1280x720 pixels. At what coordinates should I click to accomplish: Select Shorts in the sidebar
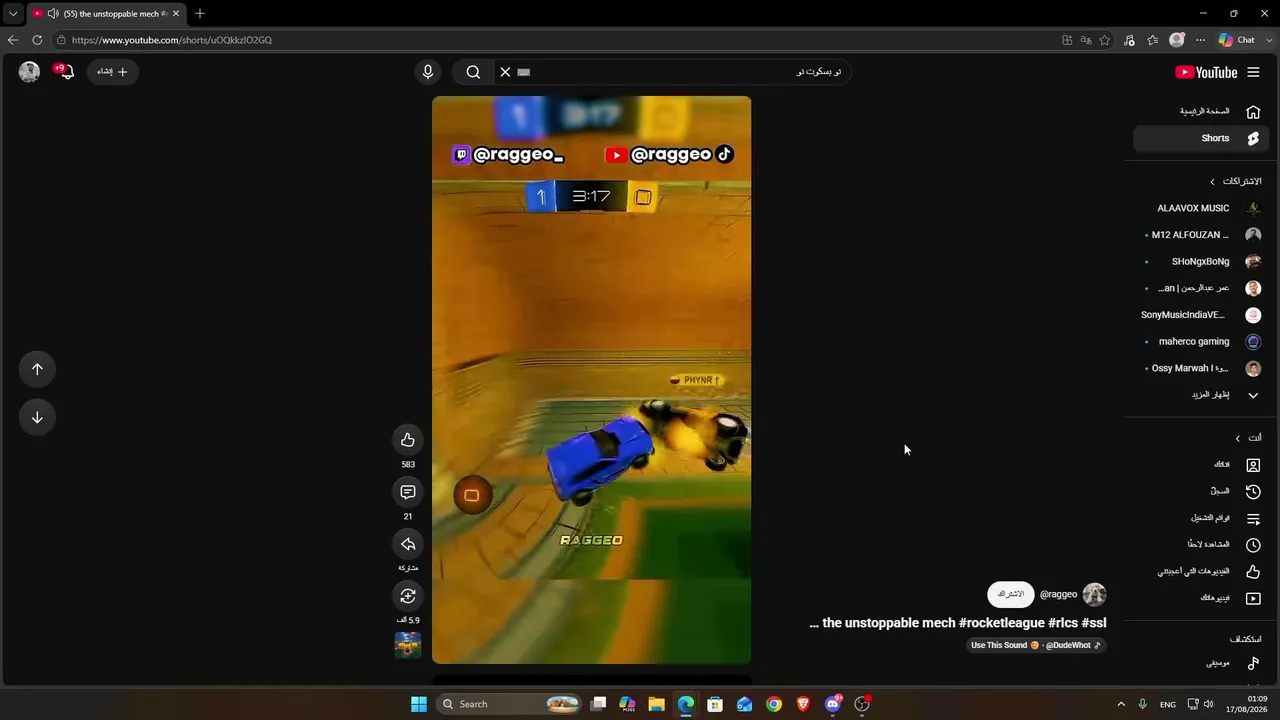coord(1201,138)
